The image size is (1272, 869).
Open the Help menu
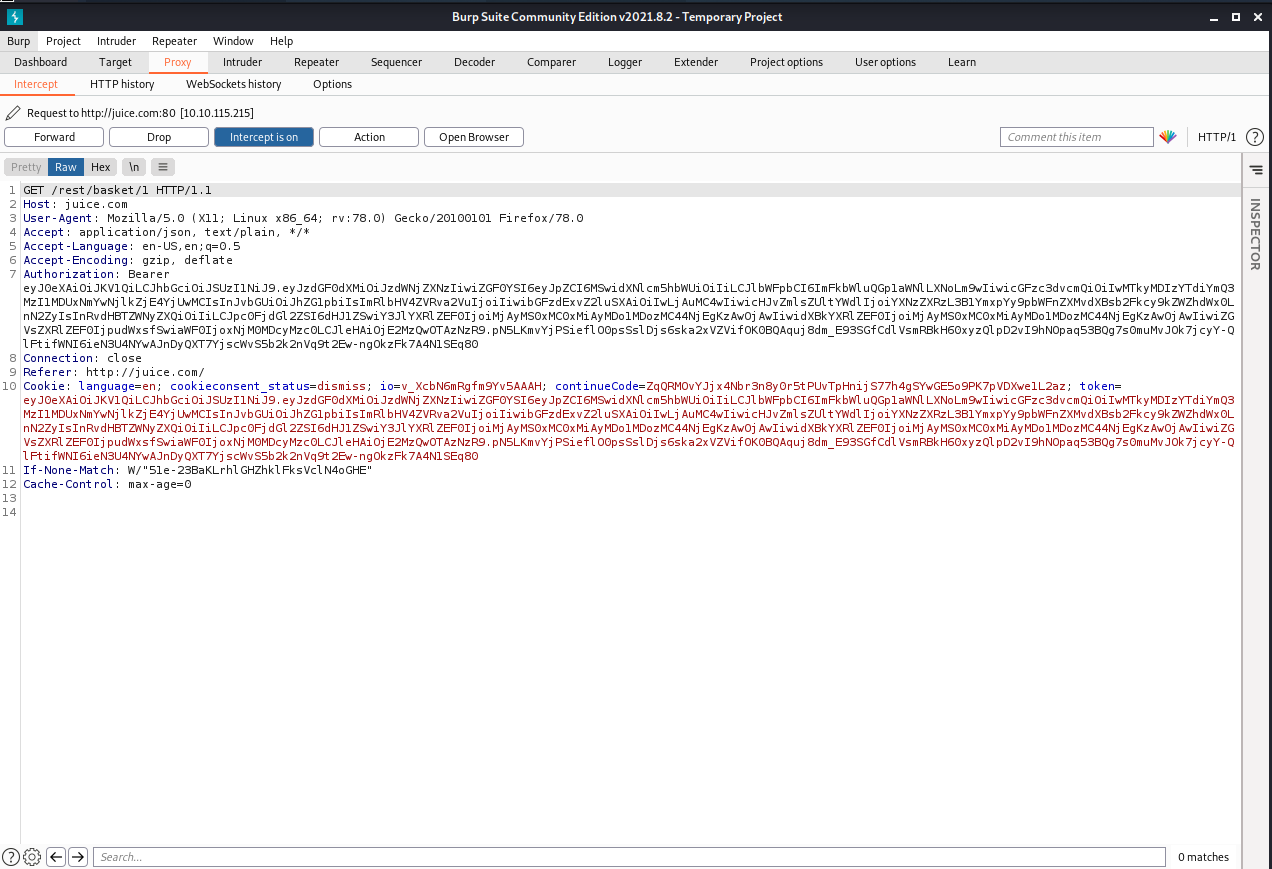pos(282,41)
